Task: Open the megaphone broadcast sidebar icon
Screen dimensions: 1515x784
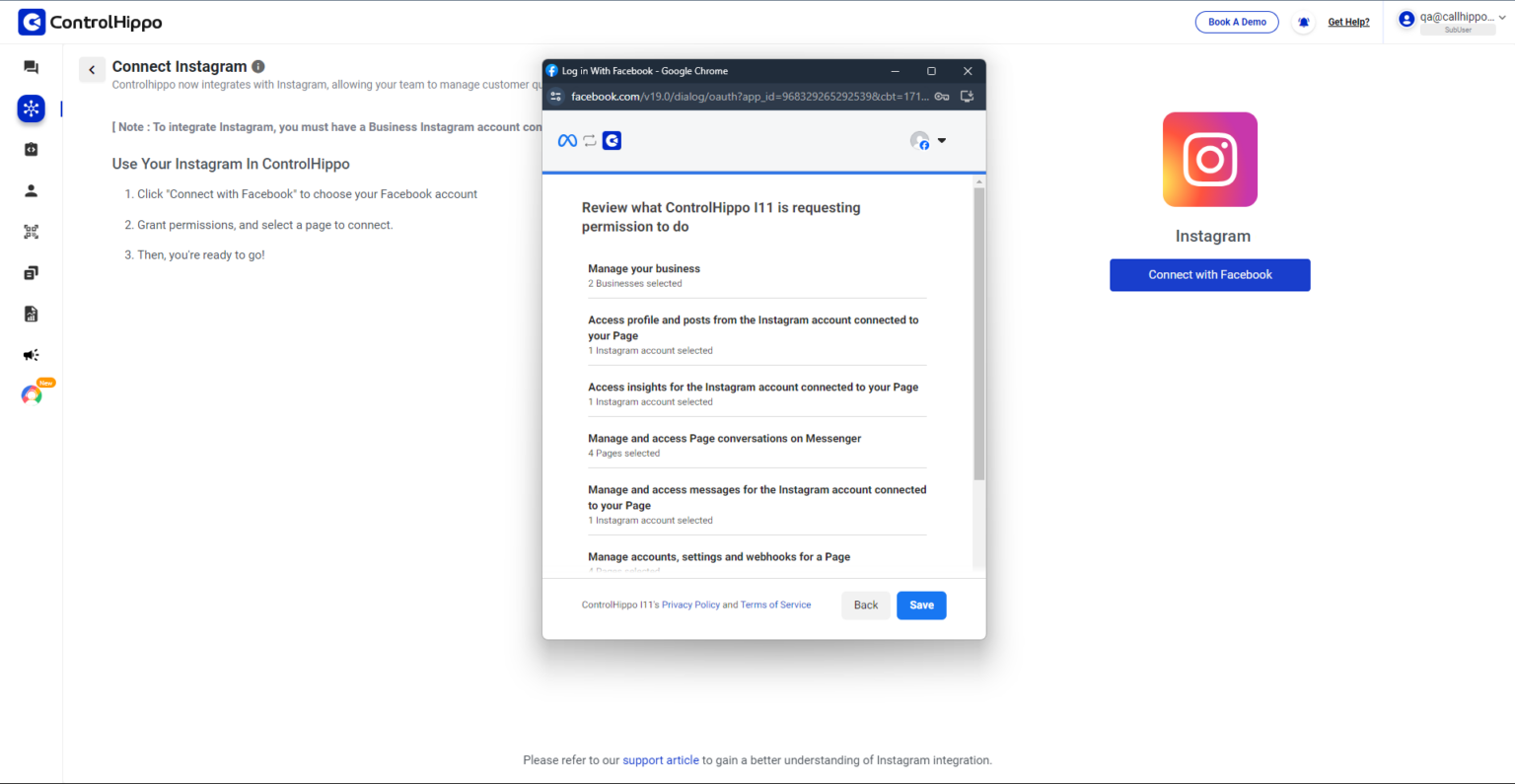Action: pyautogui.click(x=32, y=355)
